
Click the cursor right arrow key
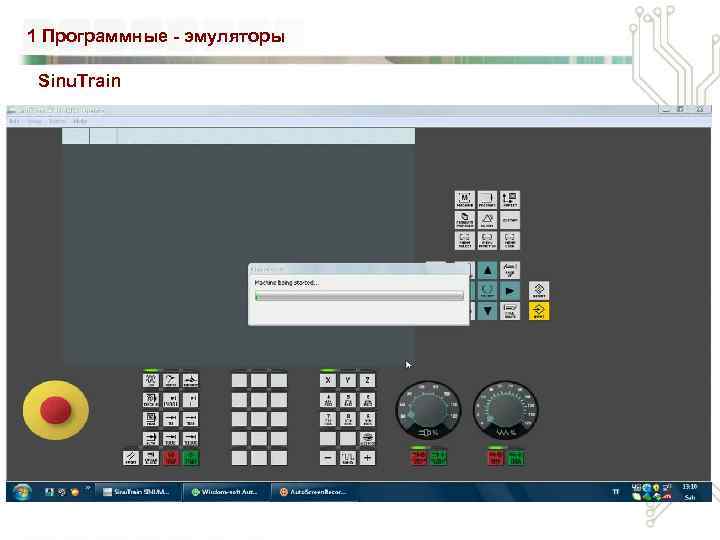point(510,291)
